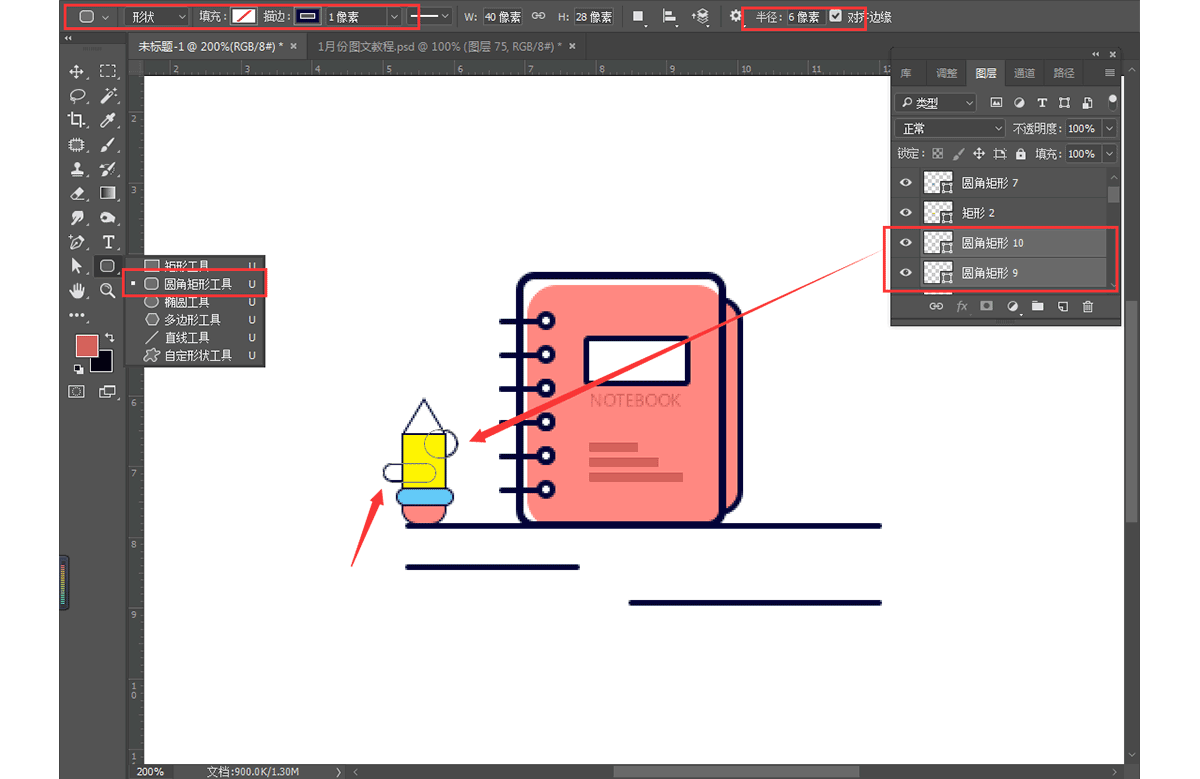Expand the 类型 layer filter dropdown
Image resolution: width=1200 pixels, height=779 pixels.
click(x=936, y=103)
